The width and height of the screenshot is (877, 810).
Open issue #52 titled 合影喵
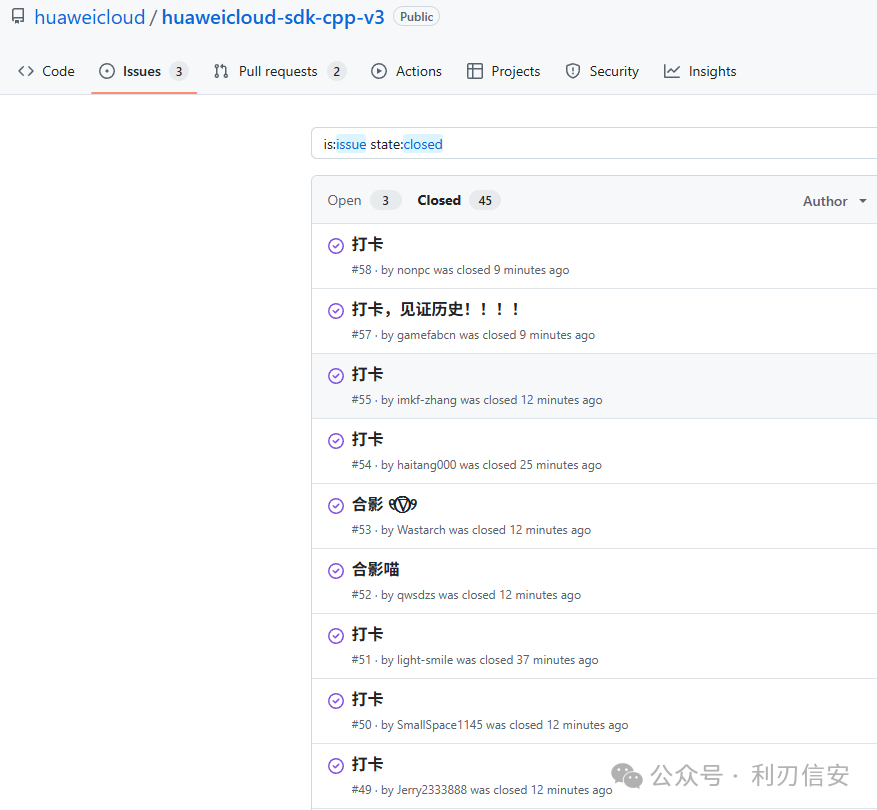[x=375, y=569]
